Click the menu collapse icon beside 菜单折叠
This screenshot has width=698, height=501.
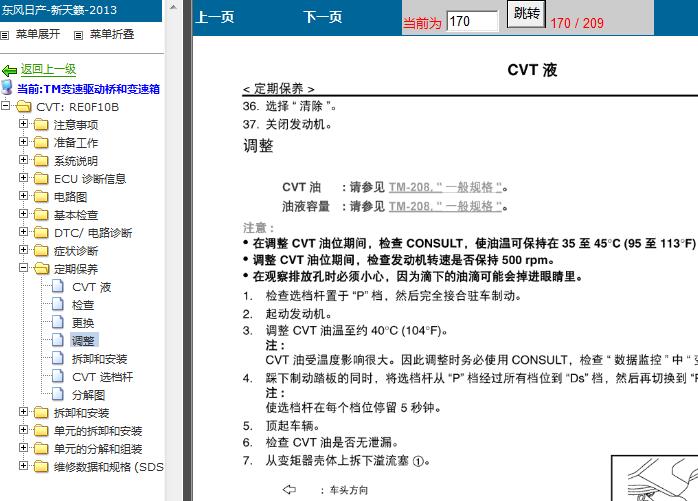78,35
